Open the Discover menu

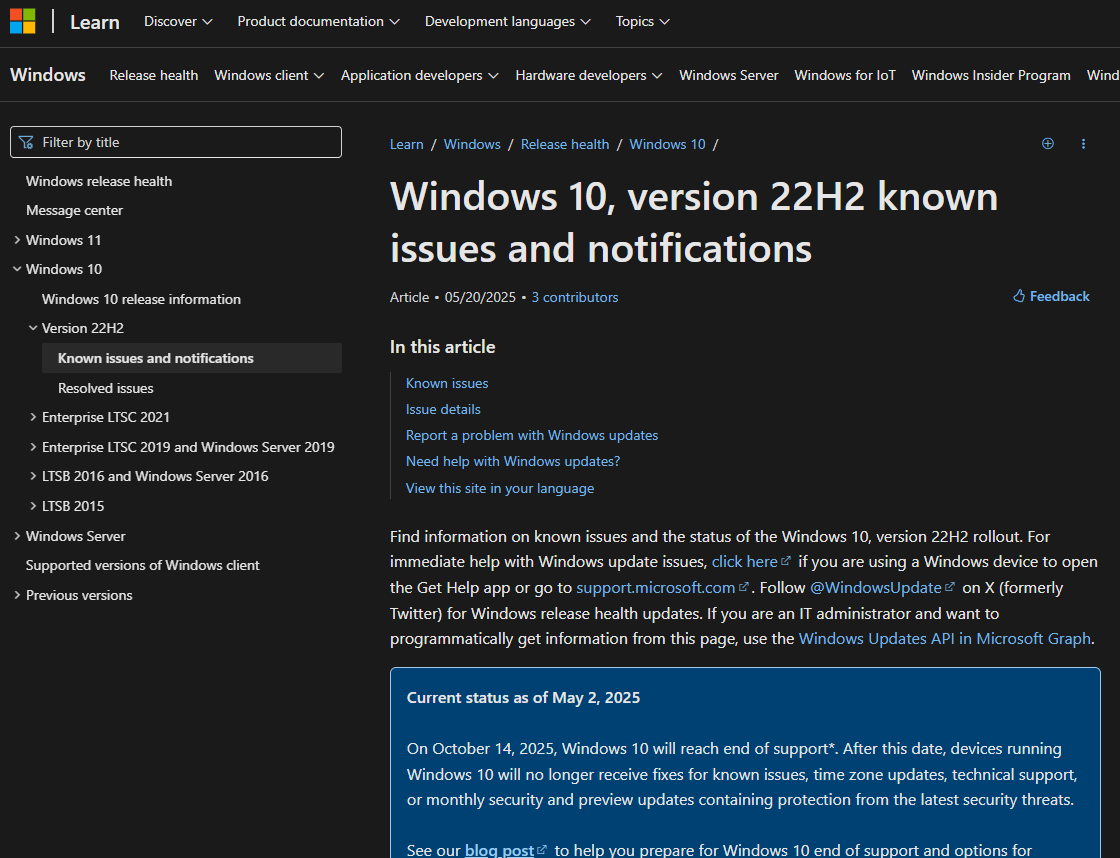tap(177, 21)
